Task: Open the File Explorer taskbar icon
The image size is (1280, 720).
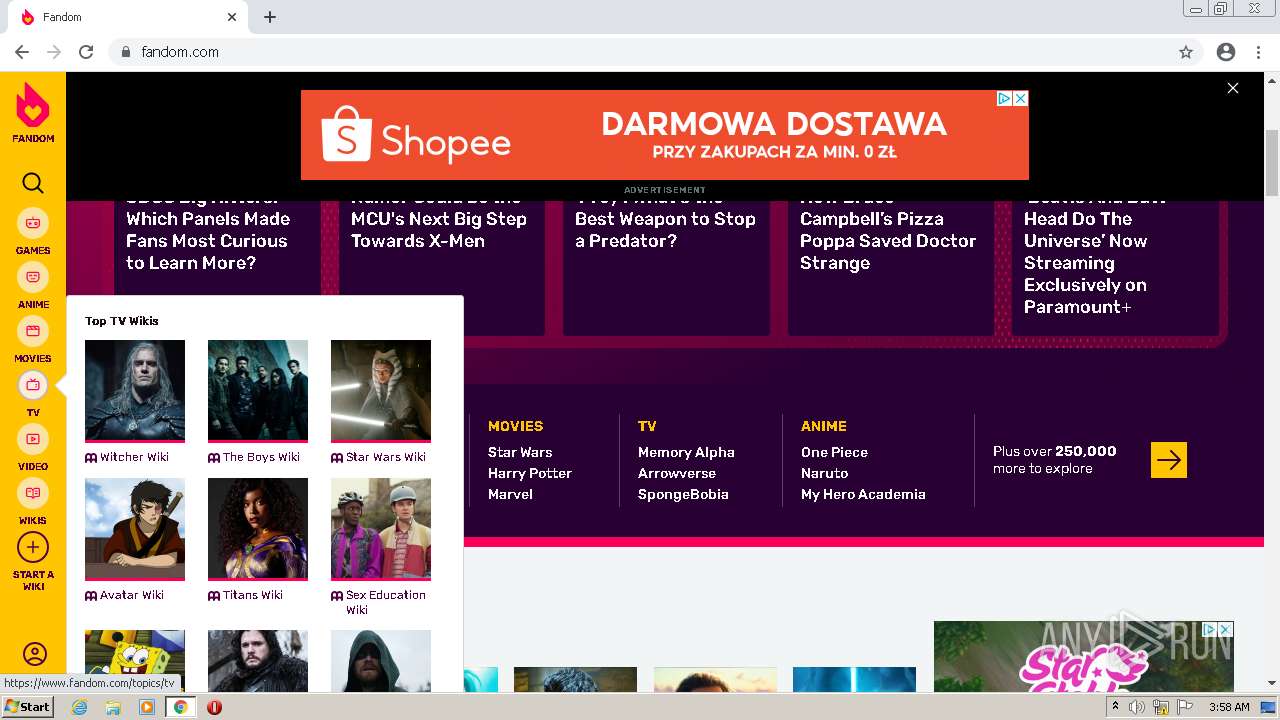Action: pos(113,707)
